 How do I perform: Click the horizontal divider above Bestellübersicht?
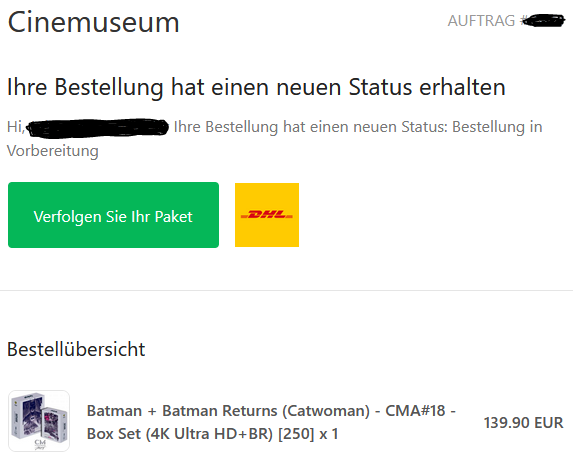[286, 291]
